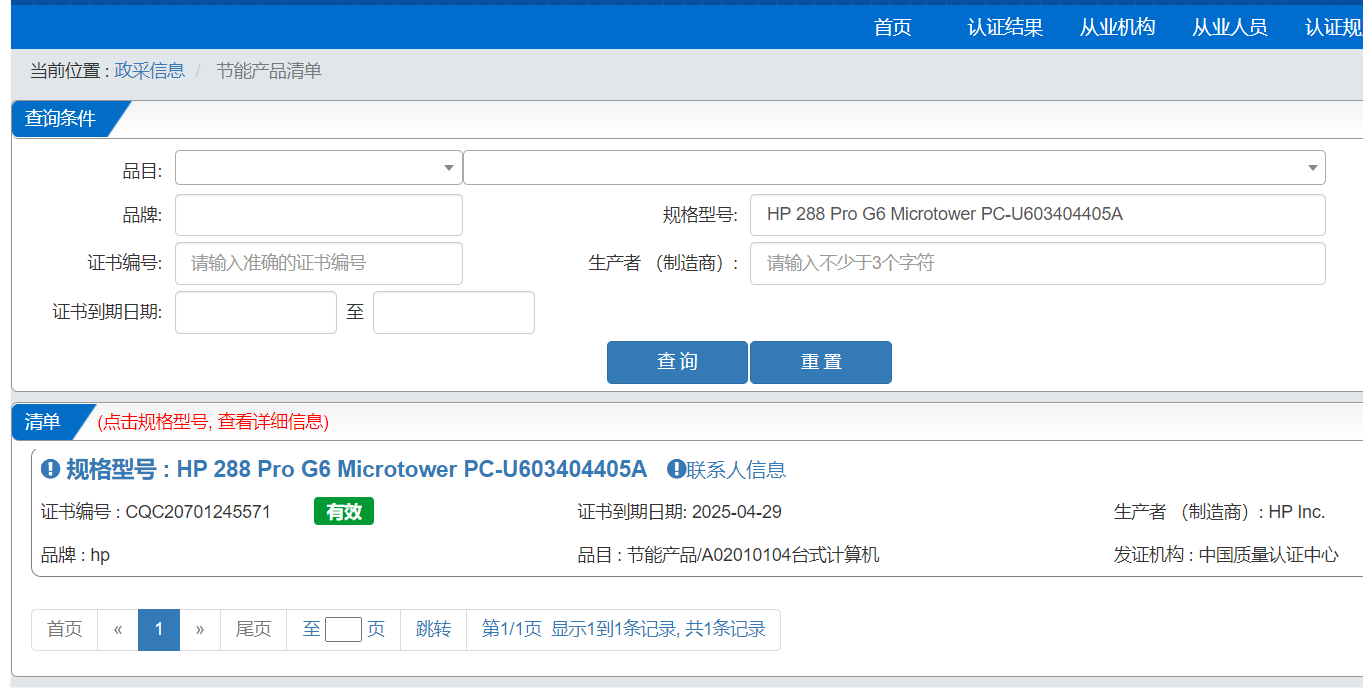This screenshot has width=1363, height=688.
Task: Click the 发证机构 中国质量认证中心 text
Action: (1226, 555)
